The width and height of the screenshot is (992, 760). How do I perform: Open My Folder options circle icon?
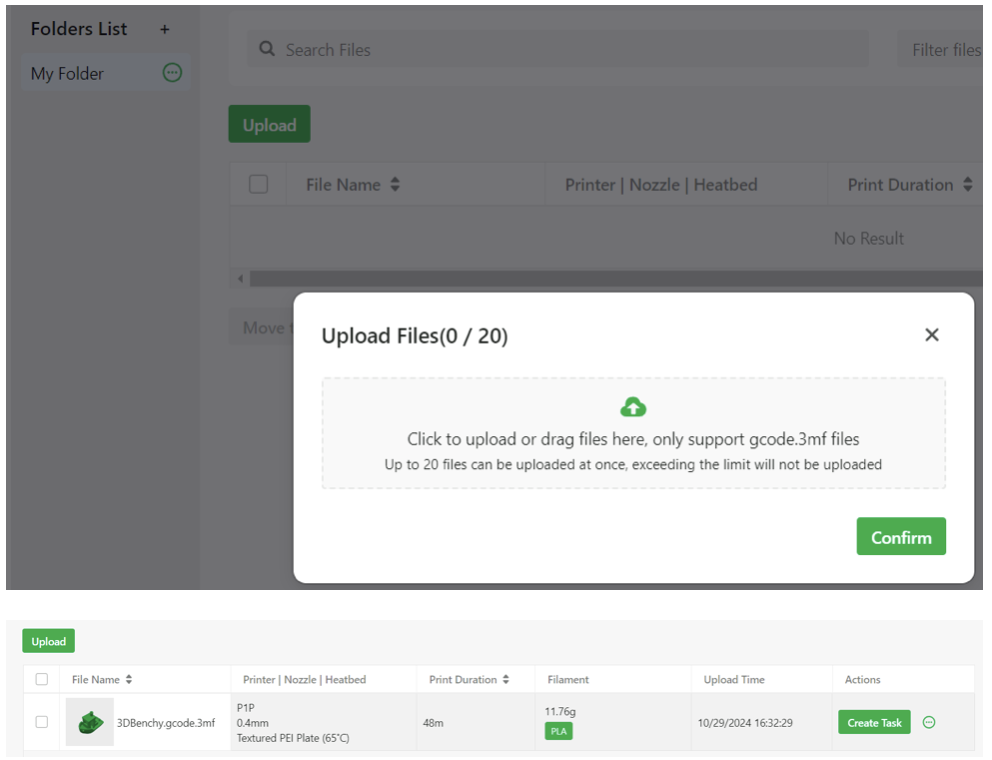[172, 73]
